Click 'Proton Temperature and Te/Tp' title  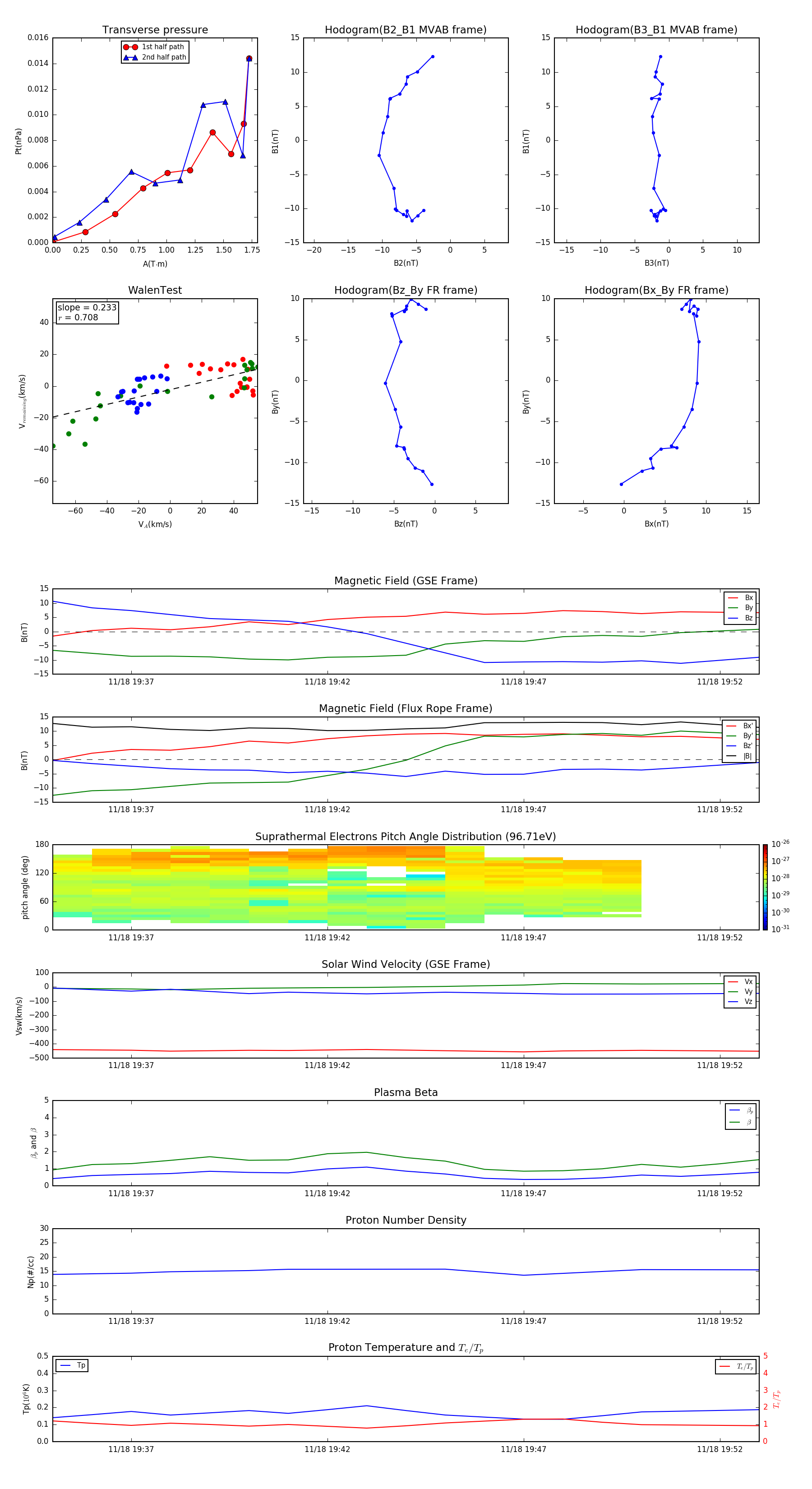(x=406, y=1348)
